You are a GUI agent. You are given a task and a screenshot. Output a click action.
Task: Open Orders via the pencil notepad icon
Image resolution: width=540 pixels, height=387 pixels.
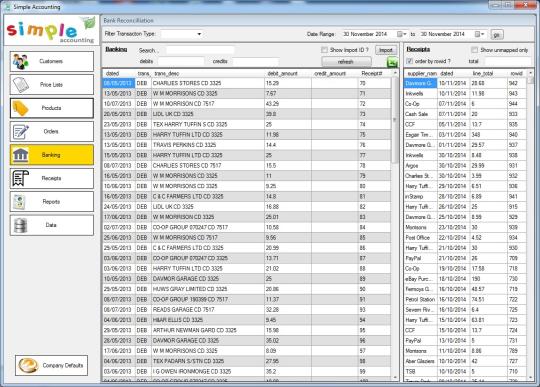pos(20,132)
